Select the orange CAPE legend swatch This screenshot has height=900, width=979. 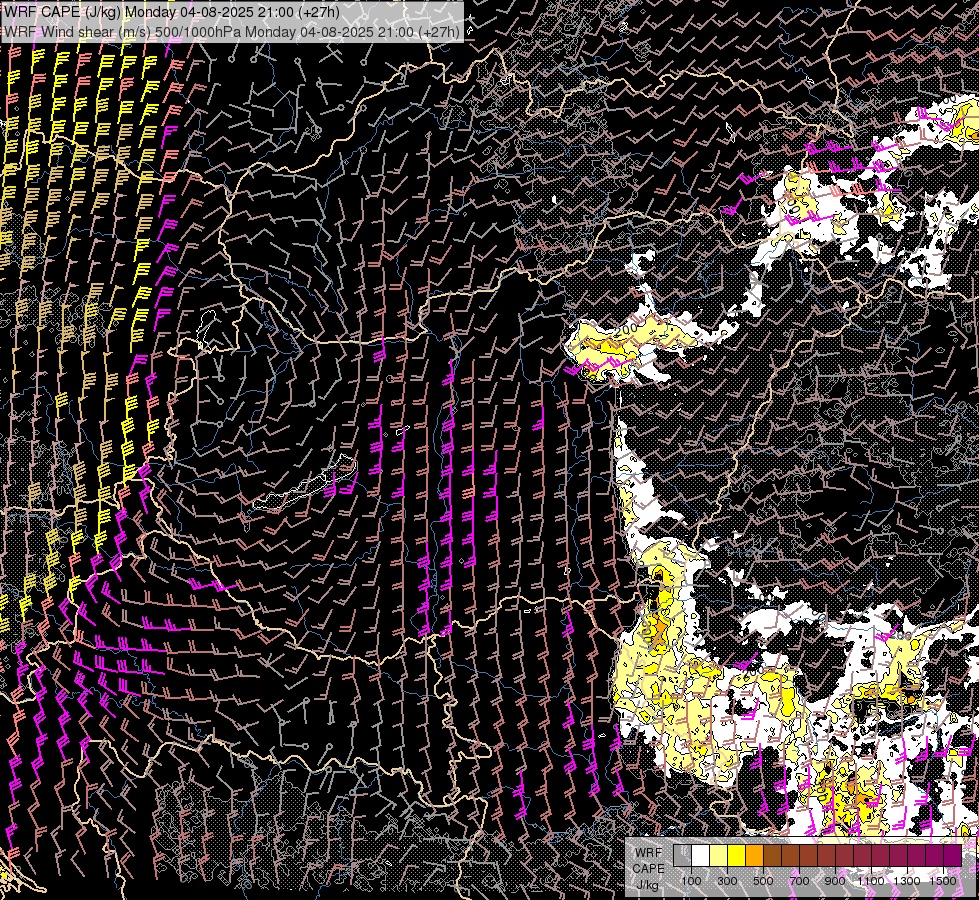754,856
